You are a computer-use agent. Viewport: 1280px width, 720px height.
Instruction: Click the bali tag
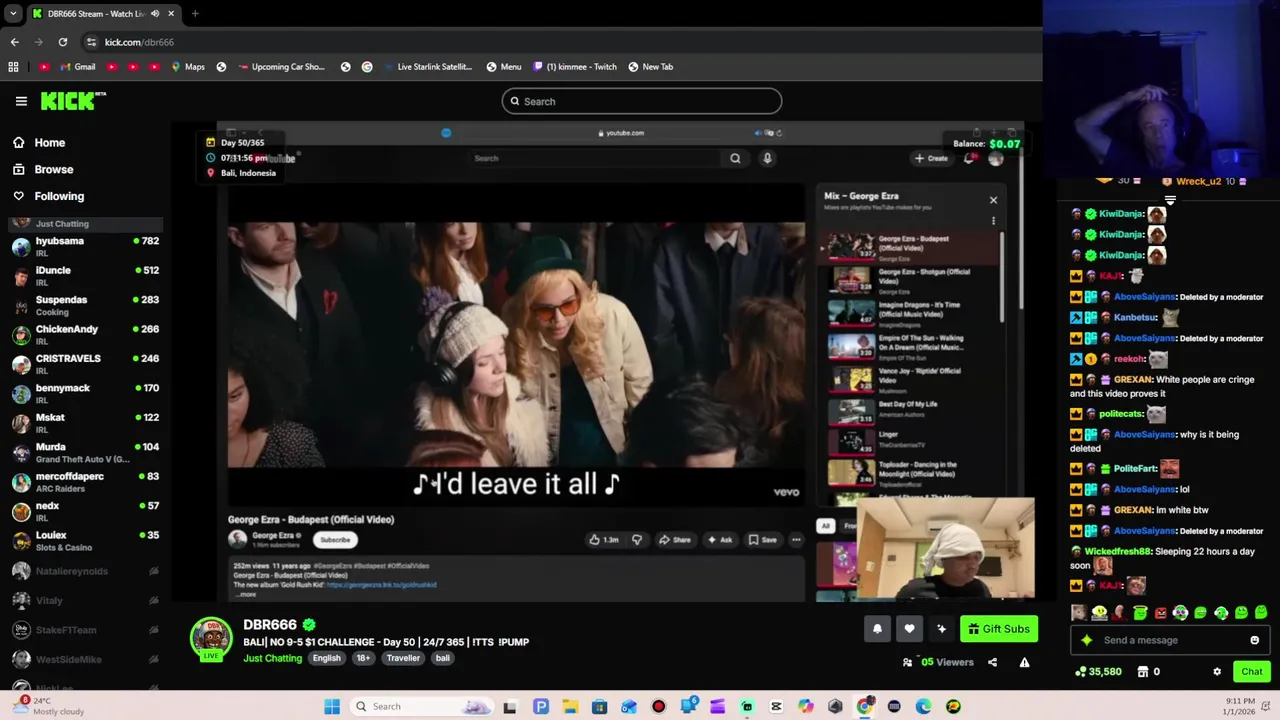pos(442,658)
